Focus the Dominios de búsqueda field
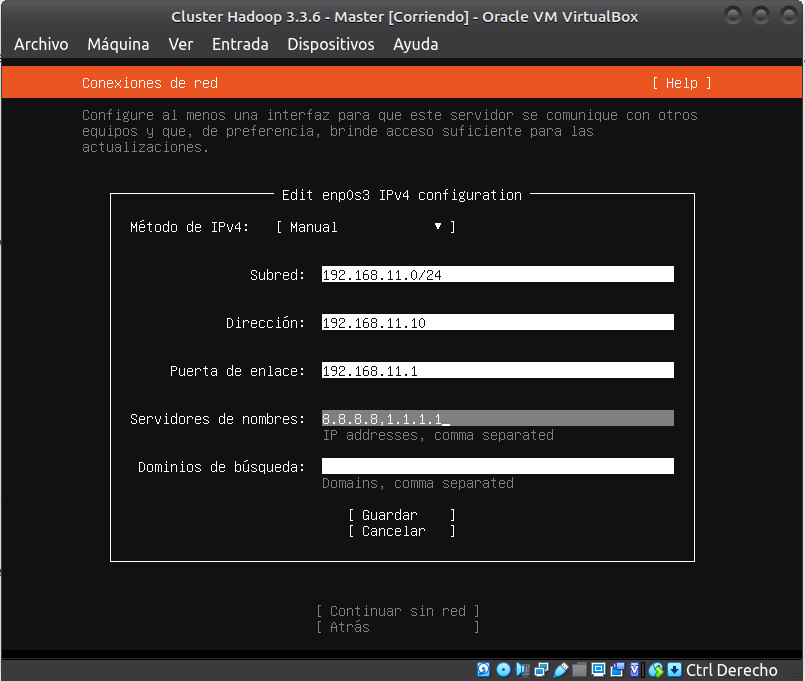The height and width of the screenshot is (681, 805). [x=497, y=466]
